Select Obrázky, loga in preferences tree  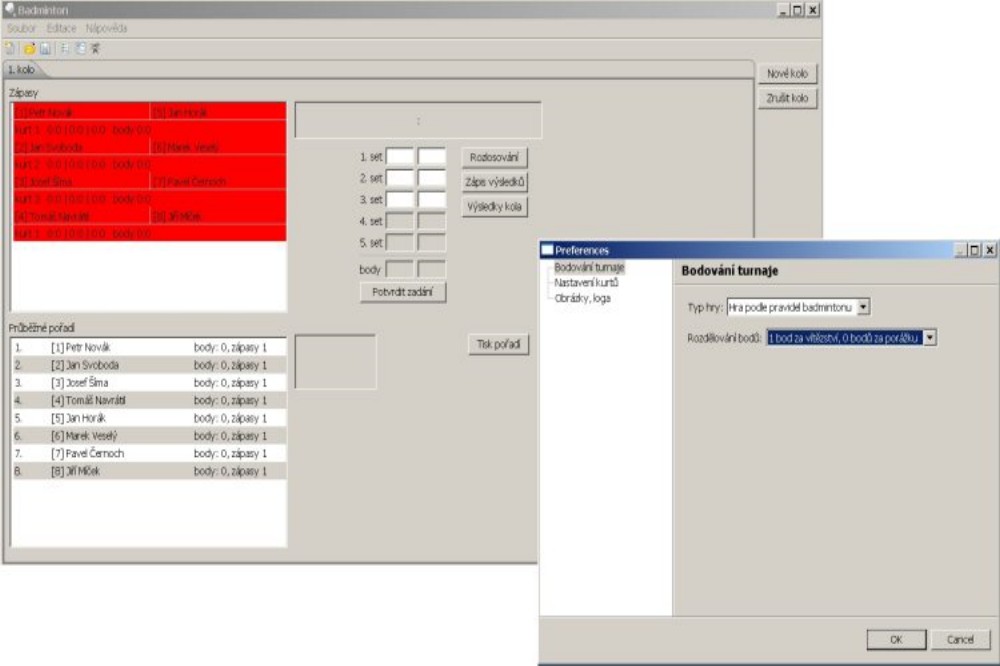click(x=582, y=299)
